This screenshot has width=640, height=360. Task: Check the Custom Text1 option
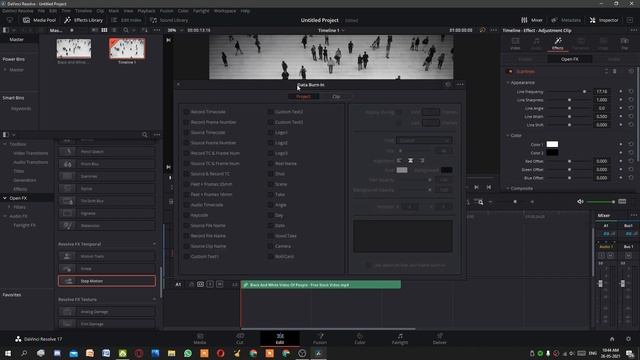187,256
